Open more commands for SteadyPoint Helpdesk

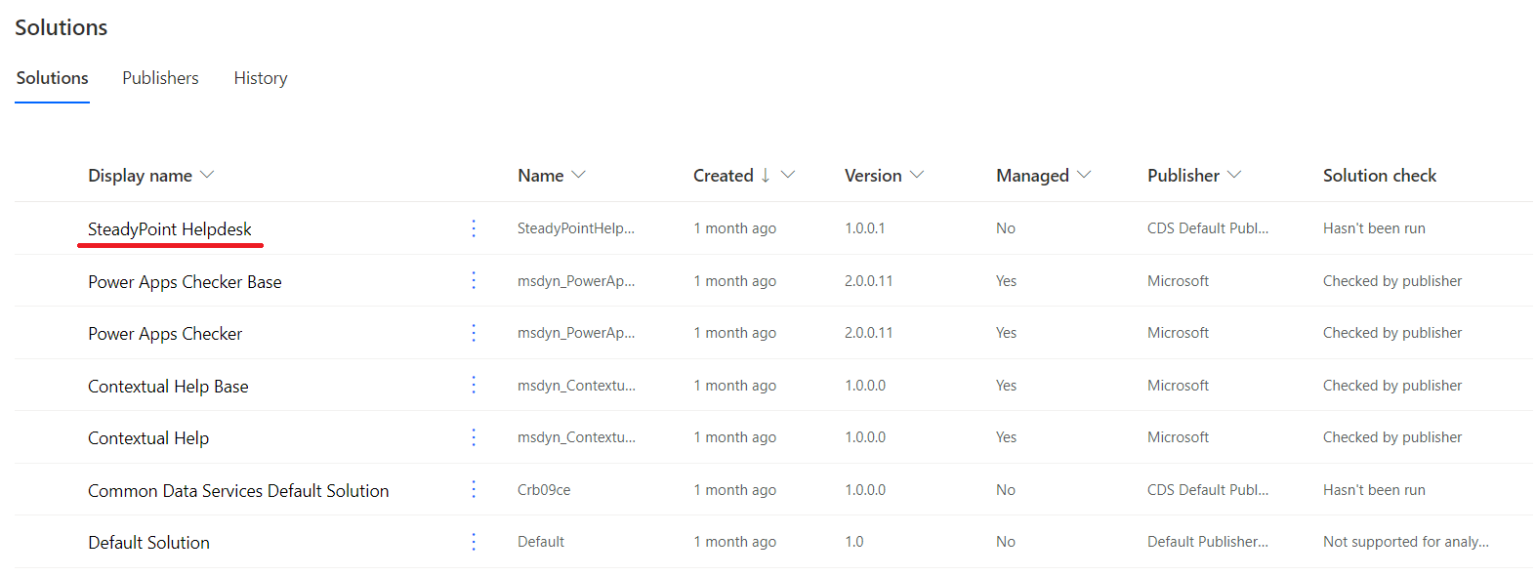coord(473,228)
